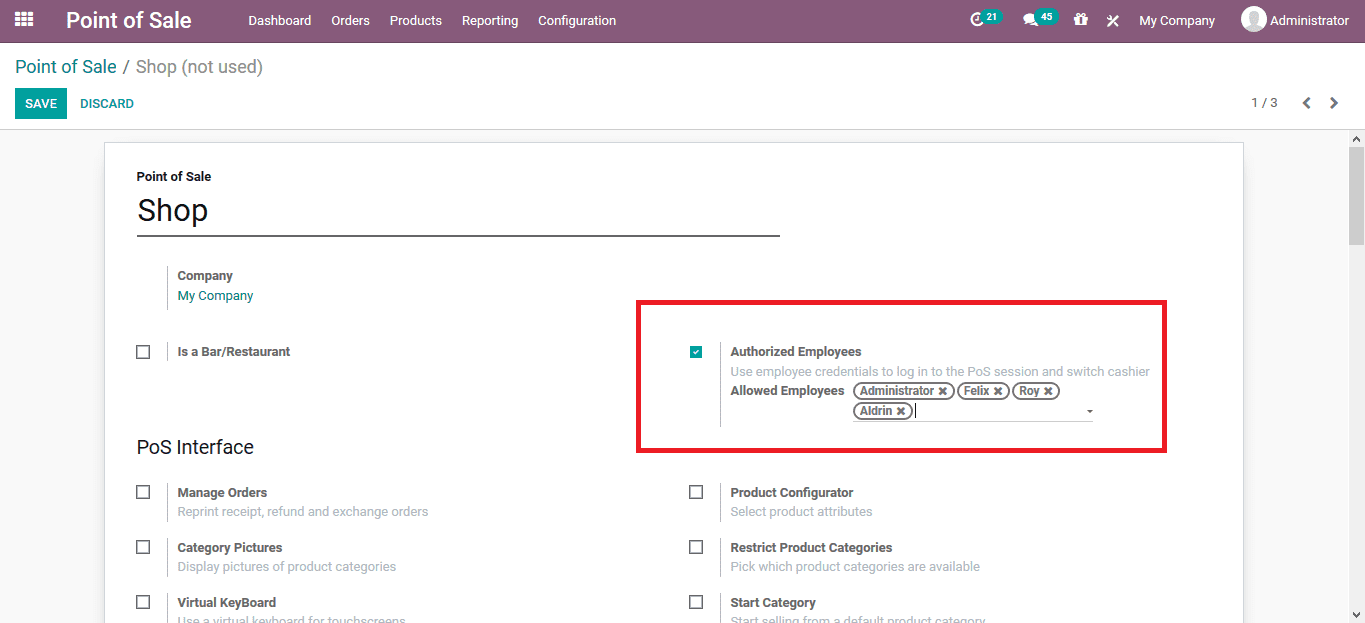Enable the Category Pictures checkbox
Screen dimensions: 1365x623
143,547
